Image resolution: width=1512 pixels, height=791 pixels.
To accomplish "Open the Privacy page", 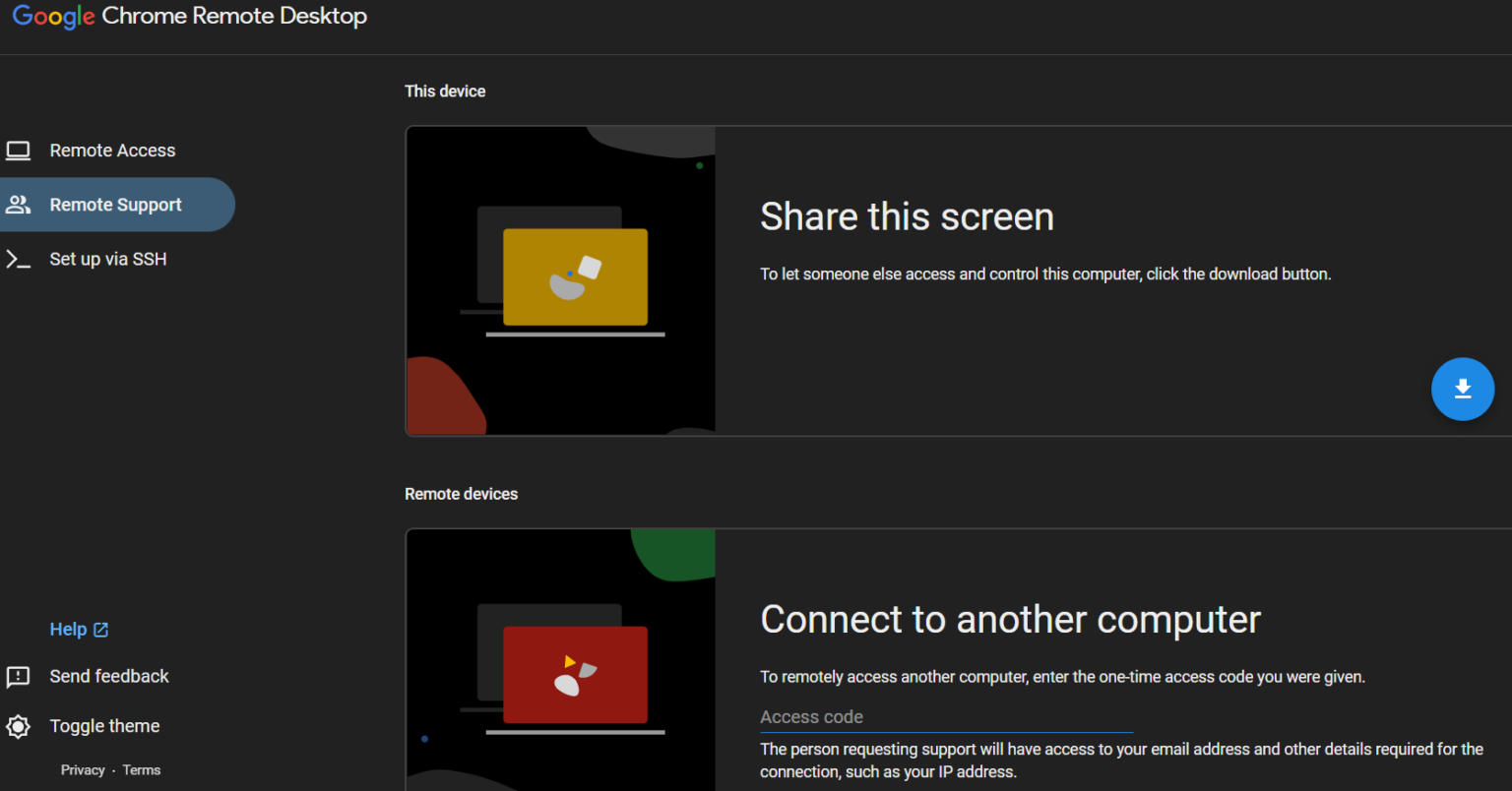I will point(83,769).
